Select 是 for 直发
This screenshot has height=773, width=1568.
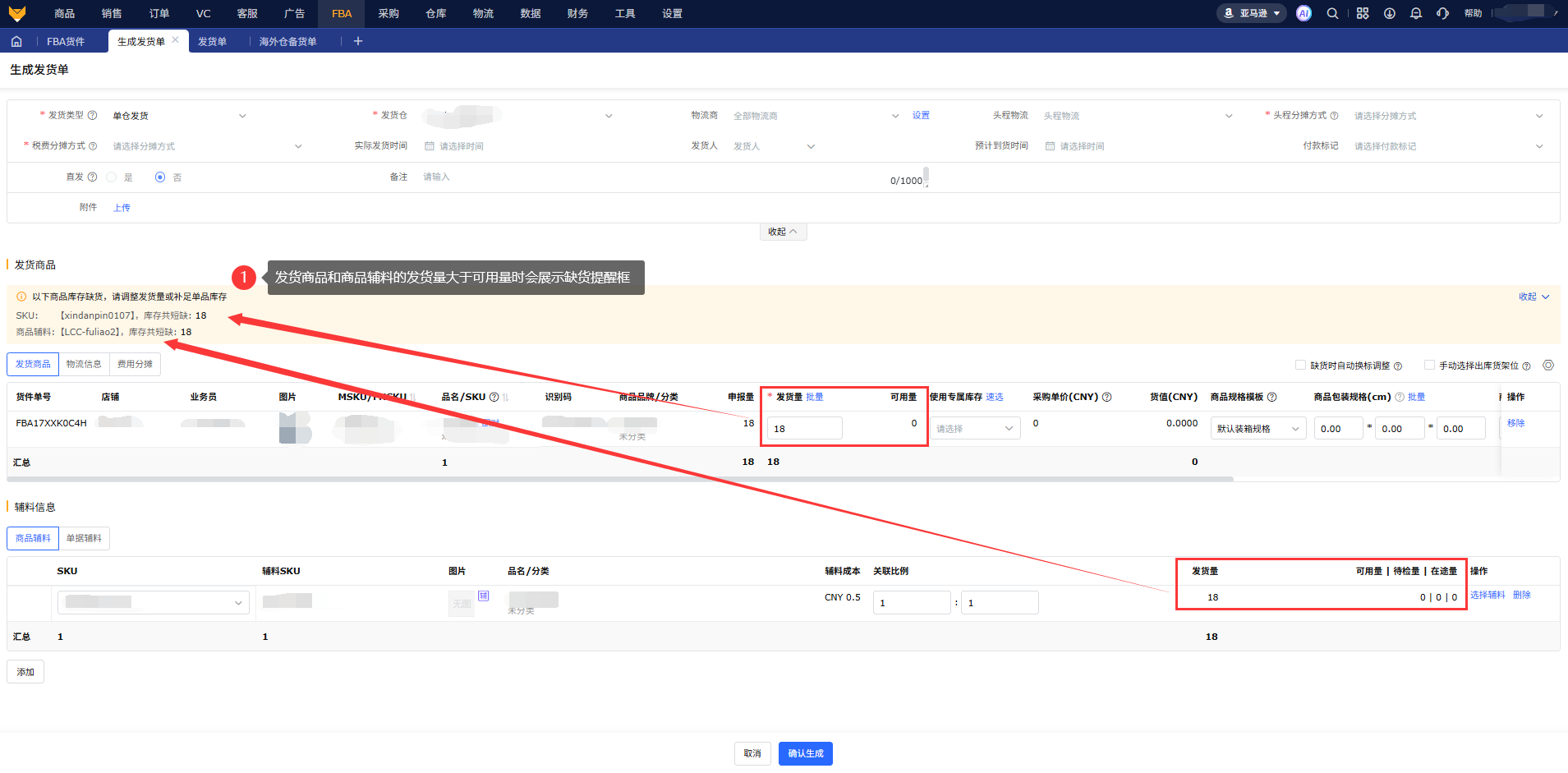click(112, 177)
